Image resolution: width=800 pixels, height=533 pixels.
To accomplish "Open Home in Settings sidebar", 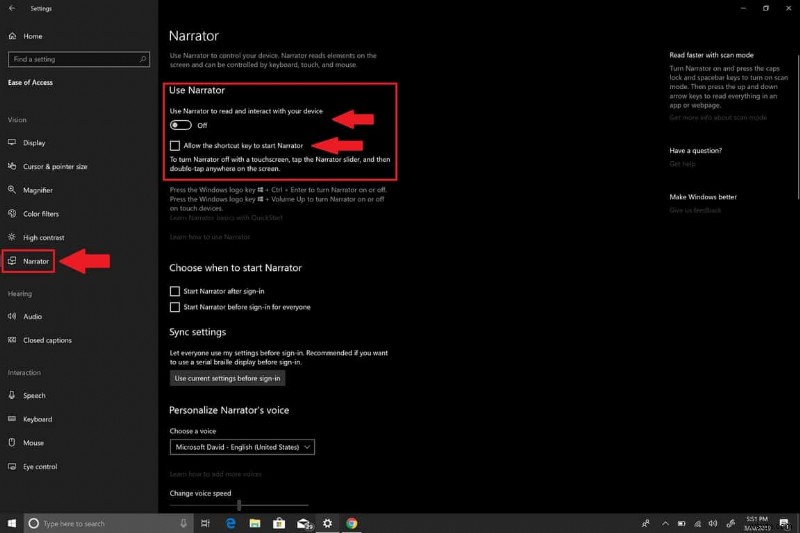I will tap(26, 36).
